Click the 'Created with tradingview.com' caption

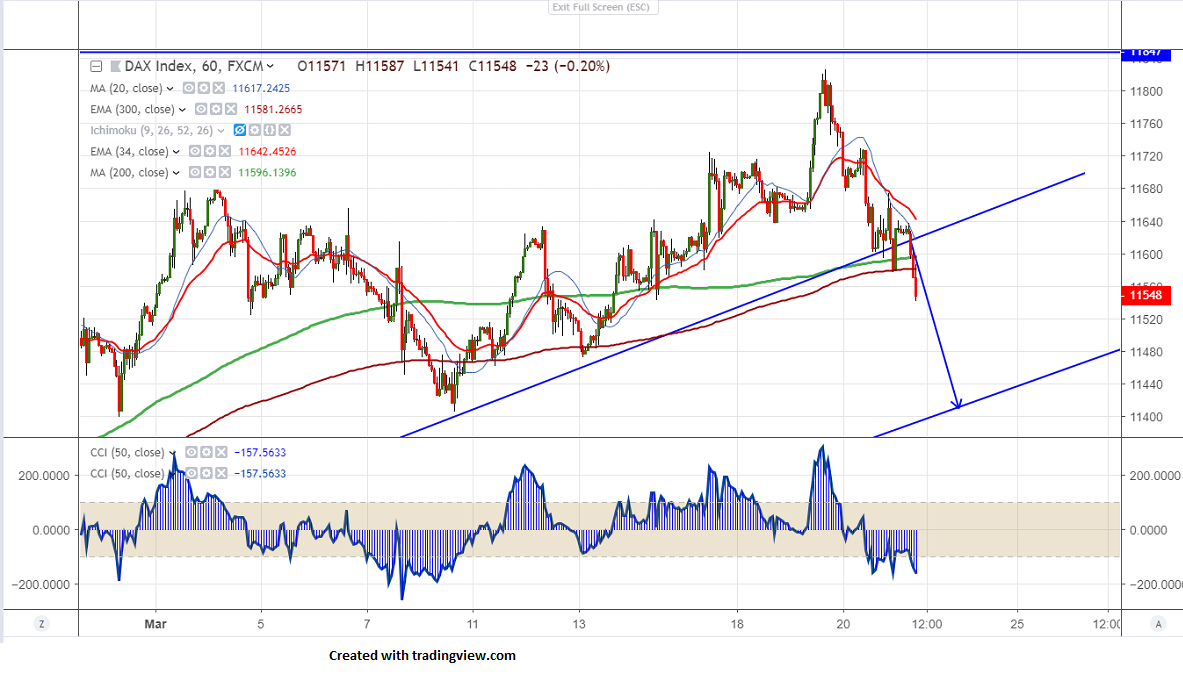tap(422, 655)
